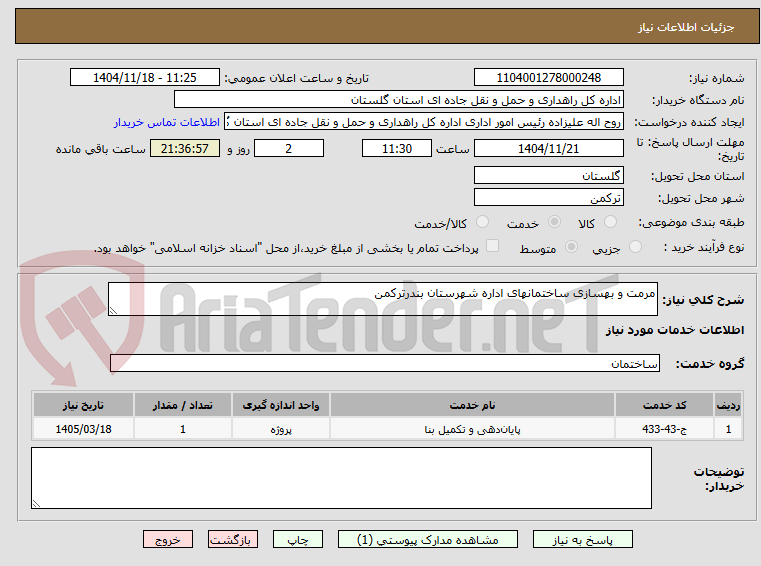Click the تاریخ نیاز column header
Viewport: 761px width, 566px height.
(83, 405)
